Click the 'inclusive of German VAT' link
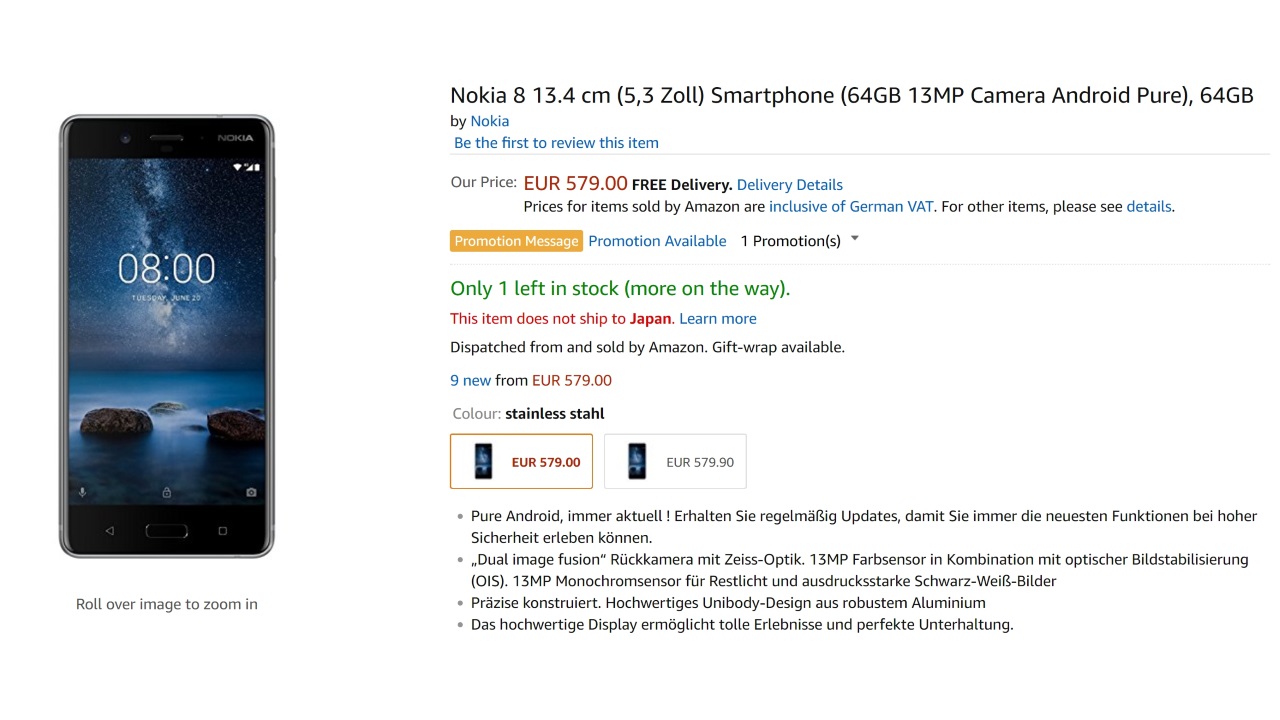Screen dimensions: 1280x720 click(x=851, y=207)
